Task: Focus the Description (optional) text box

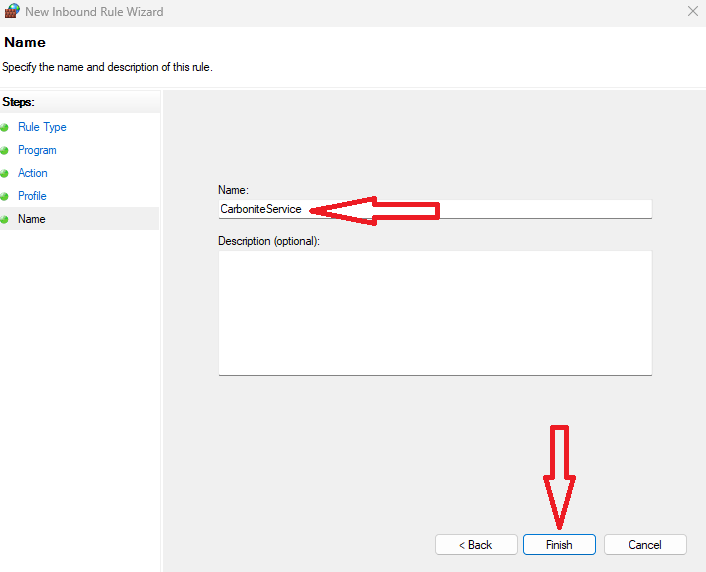Action: tap(435, 312)
